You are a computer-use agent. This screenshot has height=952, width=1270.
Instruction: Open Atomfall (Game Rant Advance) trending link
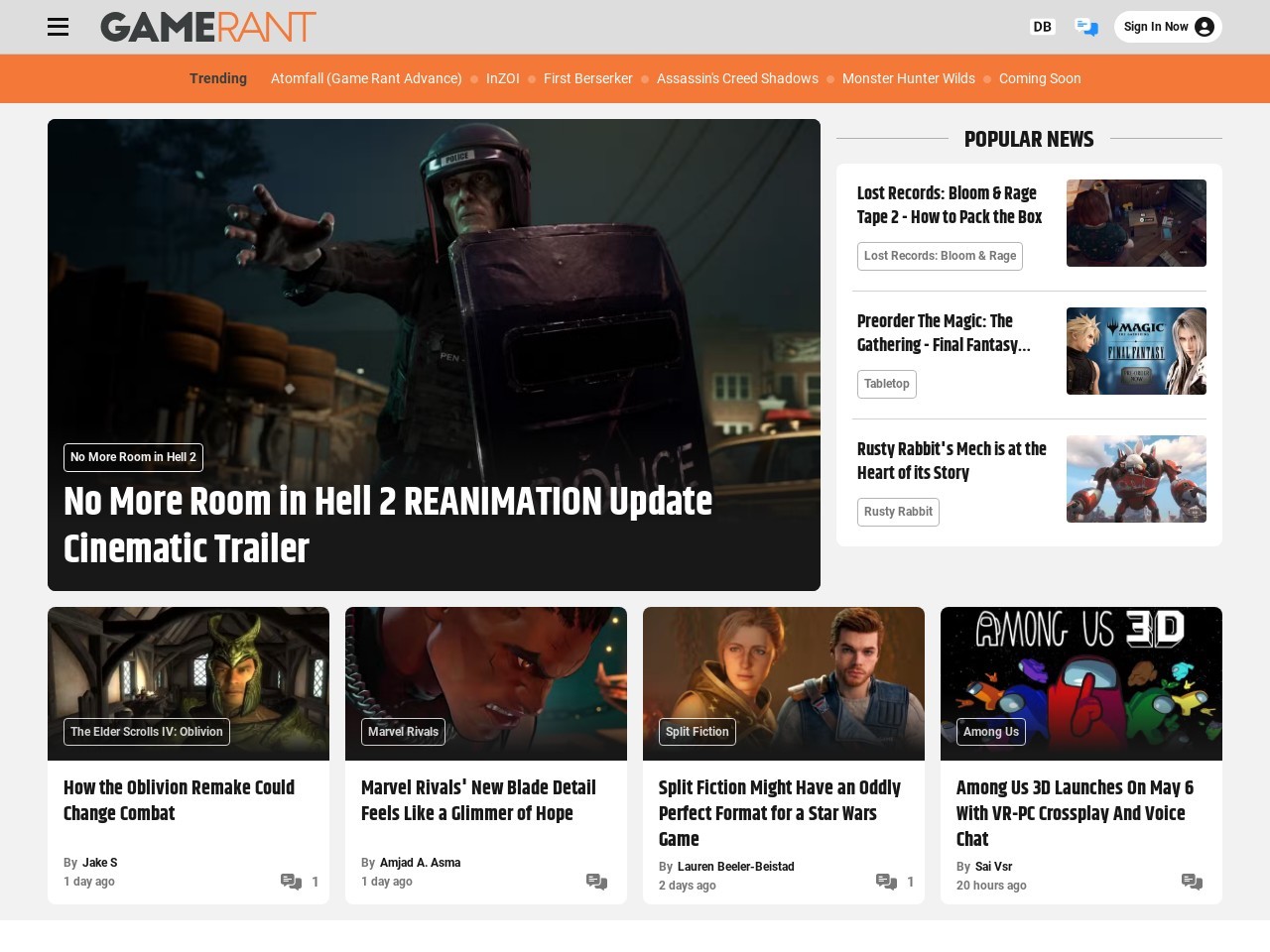pyautogui.click(x=366, y=78)
